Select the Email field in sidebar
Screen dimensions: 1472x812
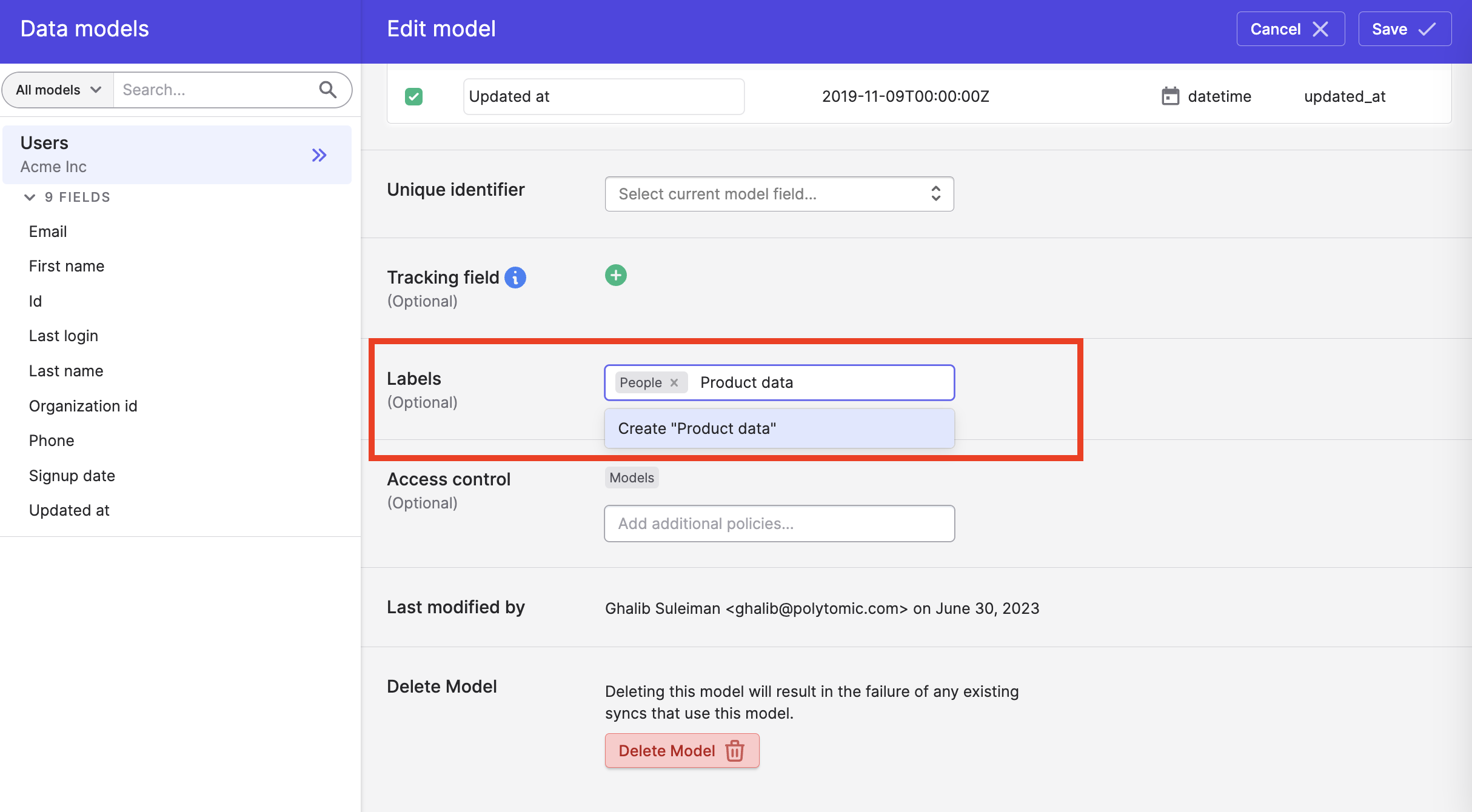[48, 231]
